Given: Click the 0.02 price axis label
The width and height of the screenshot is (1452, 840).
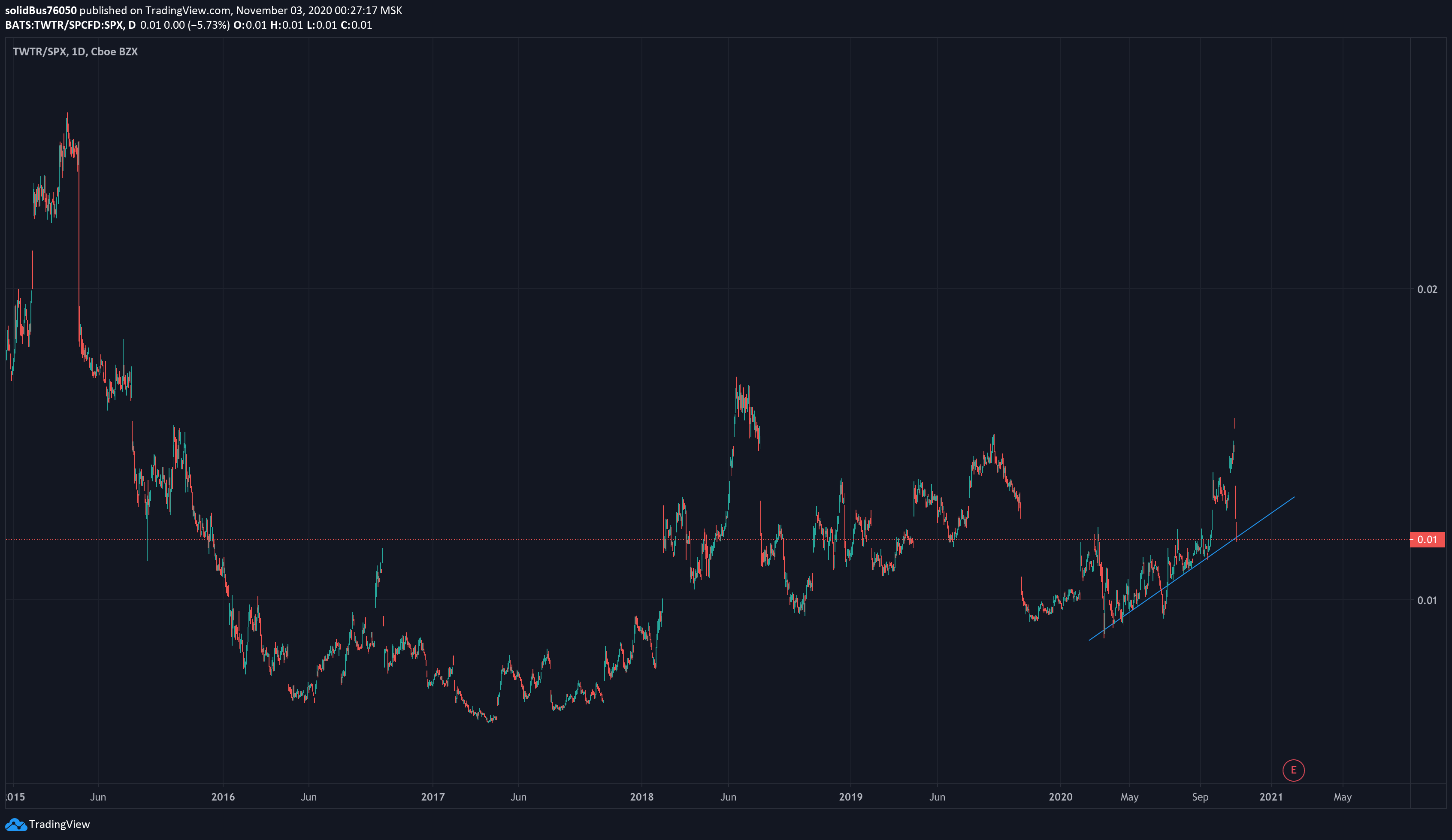Looking at the screenshot, I should point(1427,289).
